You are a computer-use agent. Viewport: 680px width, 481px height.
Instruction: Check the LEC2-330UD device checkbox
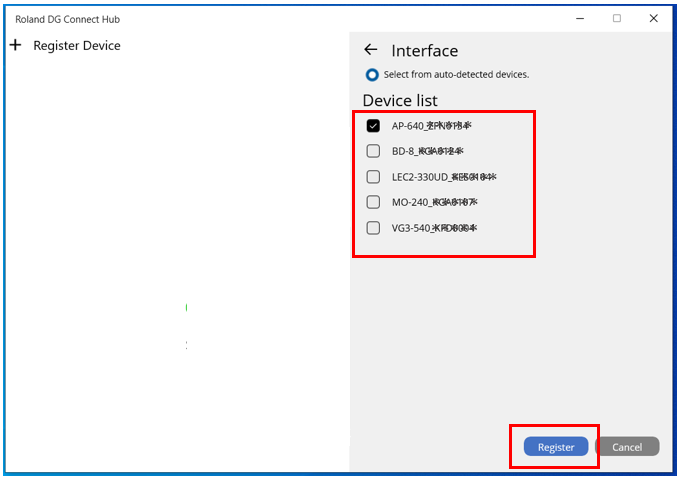[x=373, y=177]
